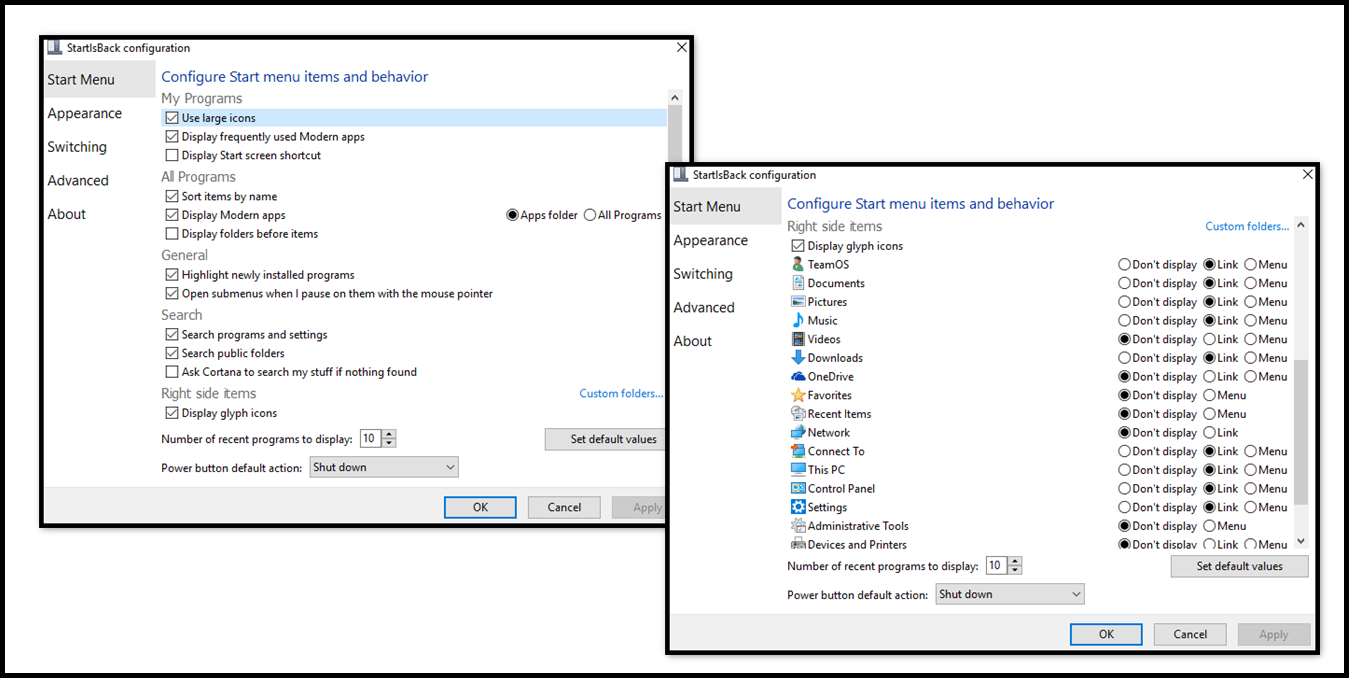The width and height of the screenshot is (1349, 678).
Task: Disable Highlight newly installed programs
Action: pos(172,275)
